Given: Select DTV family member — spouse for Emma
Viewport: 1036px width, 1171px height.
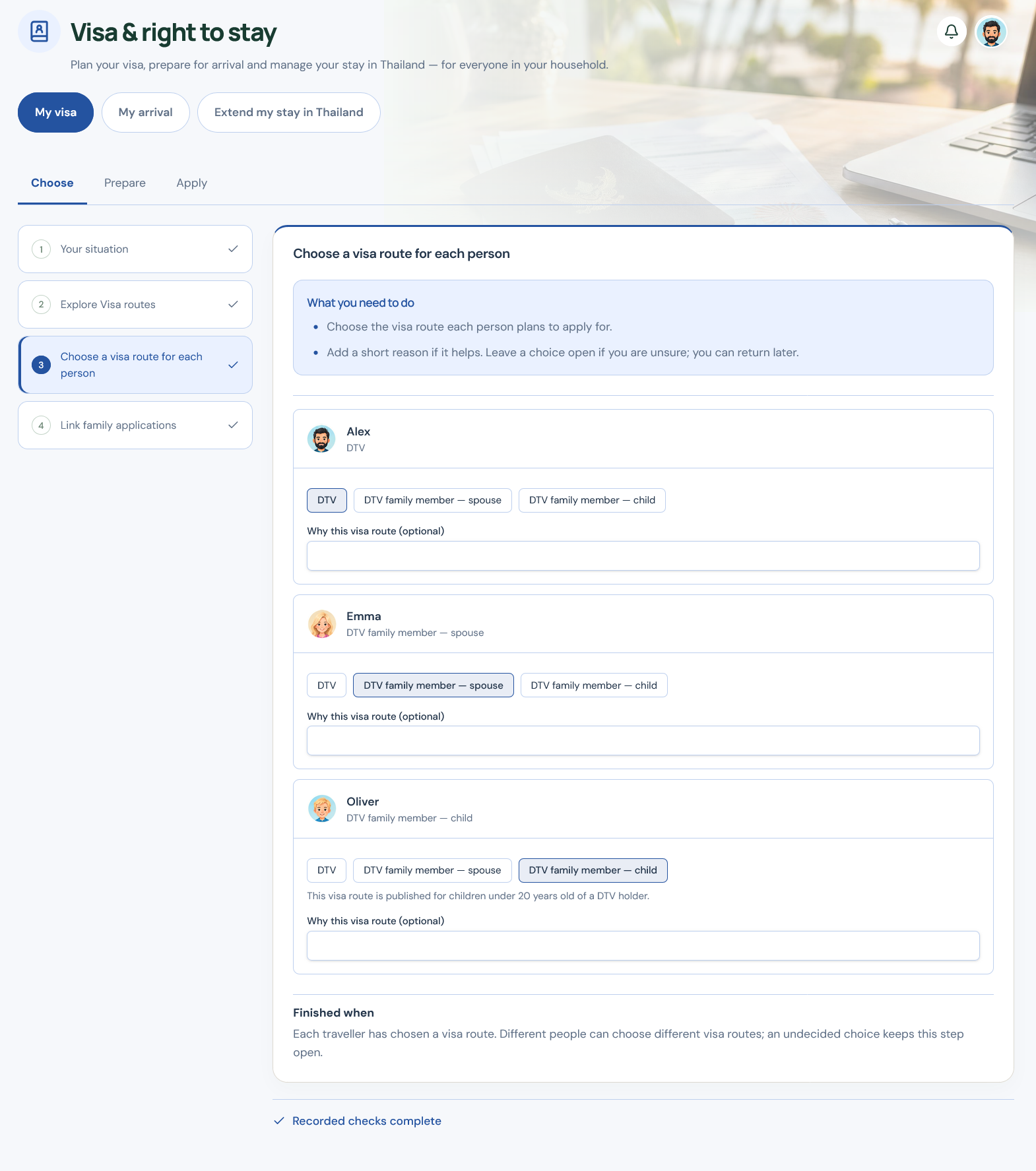Looking at the screenshot, I should (434, 685).
